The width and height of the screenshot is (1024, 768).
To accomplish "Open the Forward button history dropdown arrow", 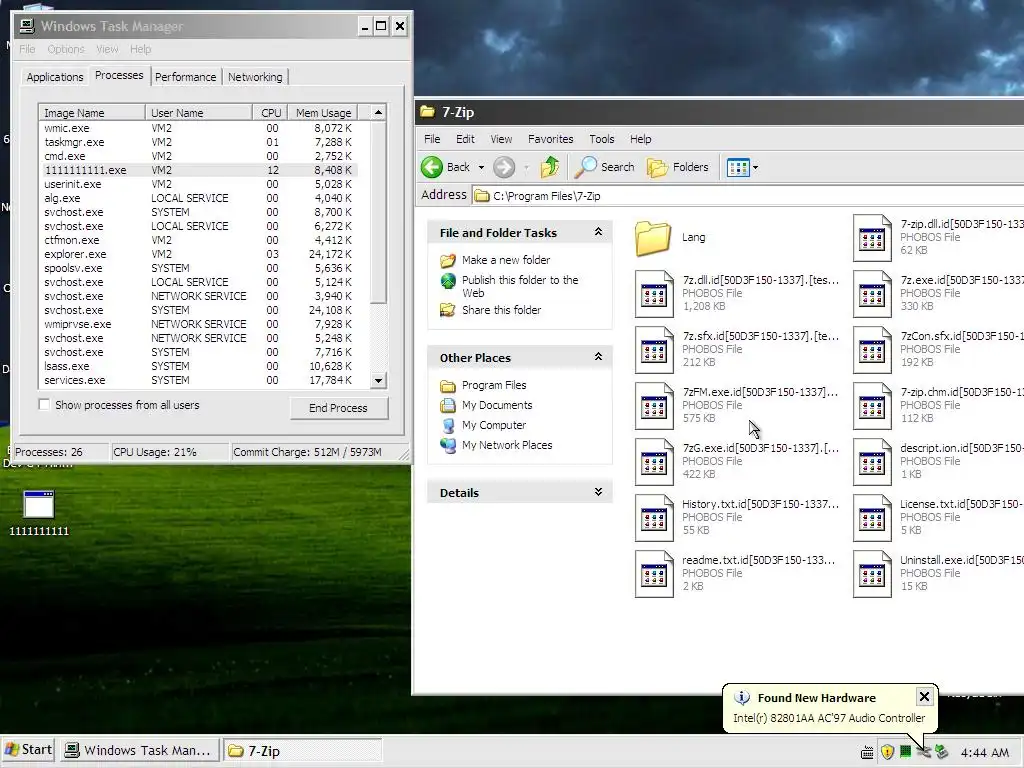I will pos(526,167).
